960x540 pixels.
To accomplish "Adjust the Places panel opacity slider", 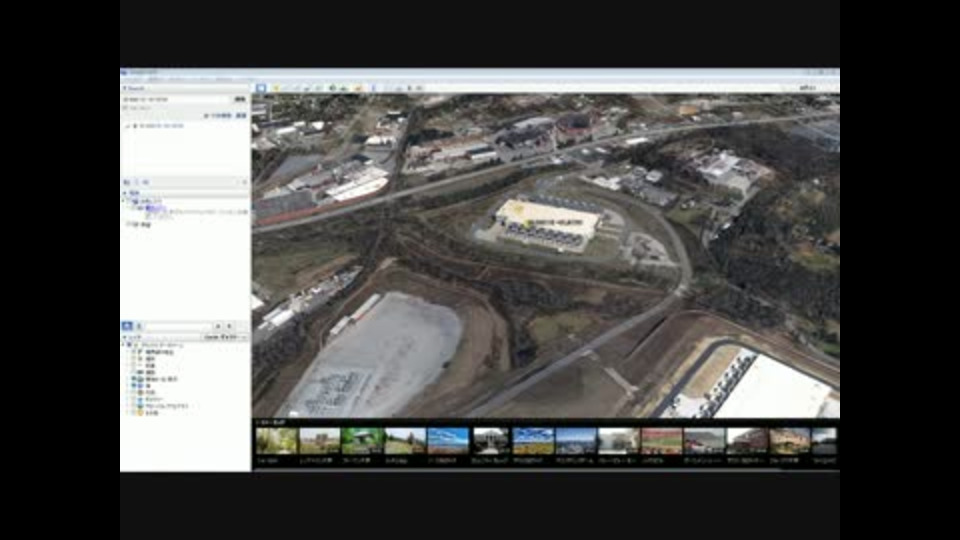I will tap(179, 326).
